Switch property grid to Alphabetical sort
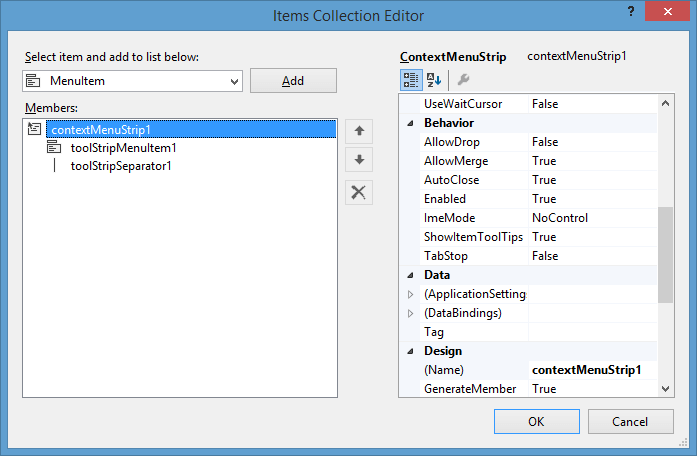Viewport: 697px width, 456px height. (x=434, y=80)
